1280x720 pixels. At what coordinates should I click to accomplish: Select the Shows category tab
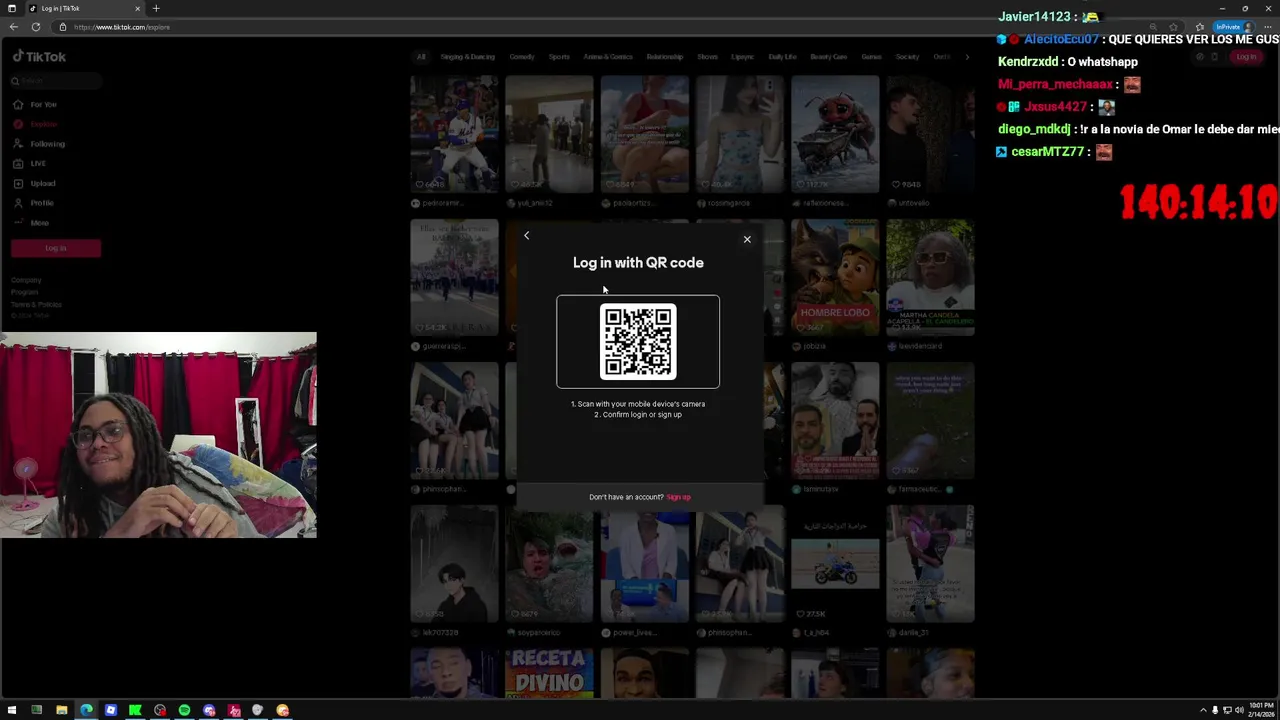(707, 57)
